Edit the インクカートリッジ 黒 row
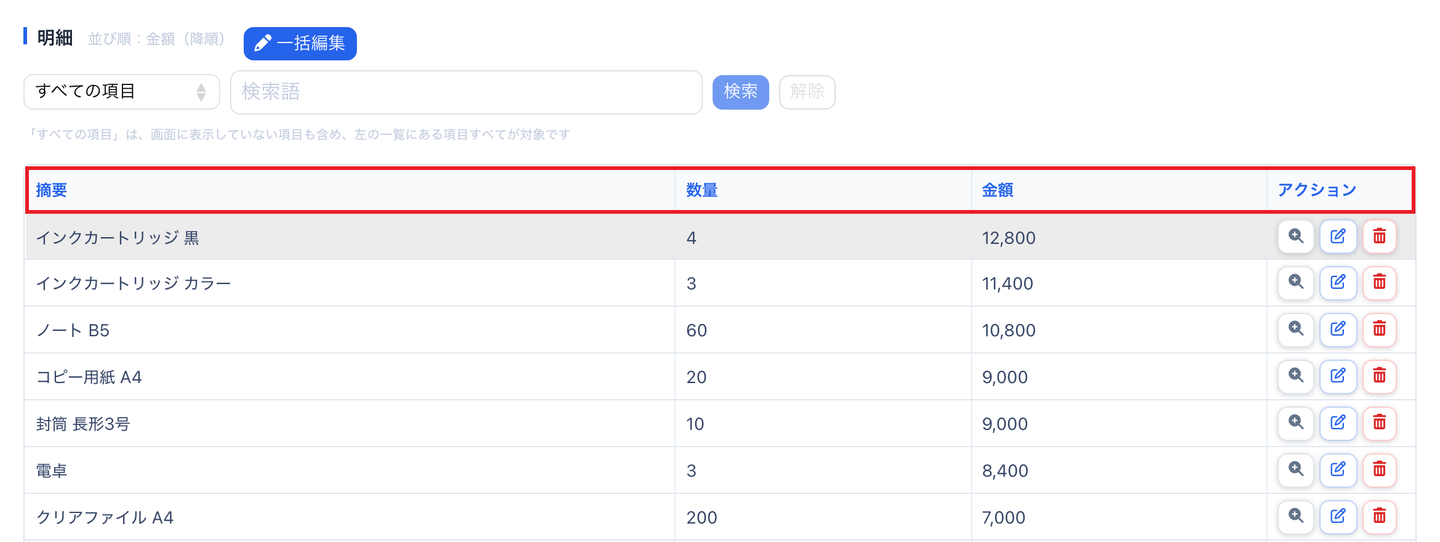 pos(1338,237)
